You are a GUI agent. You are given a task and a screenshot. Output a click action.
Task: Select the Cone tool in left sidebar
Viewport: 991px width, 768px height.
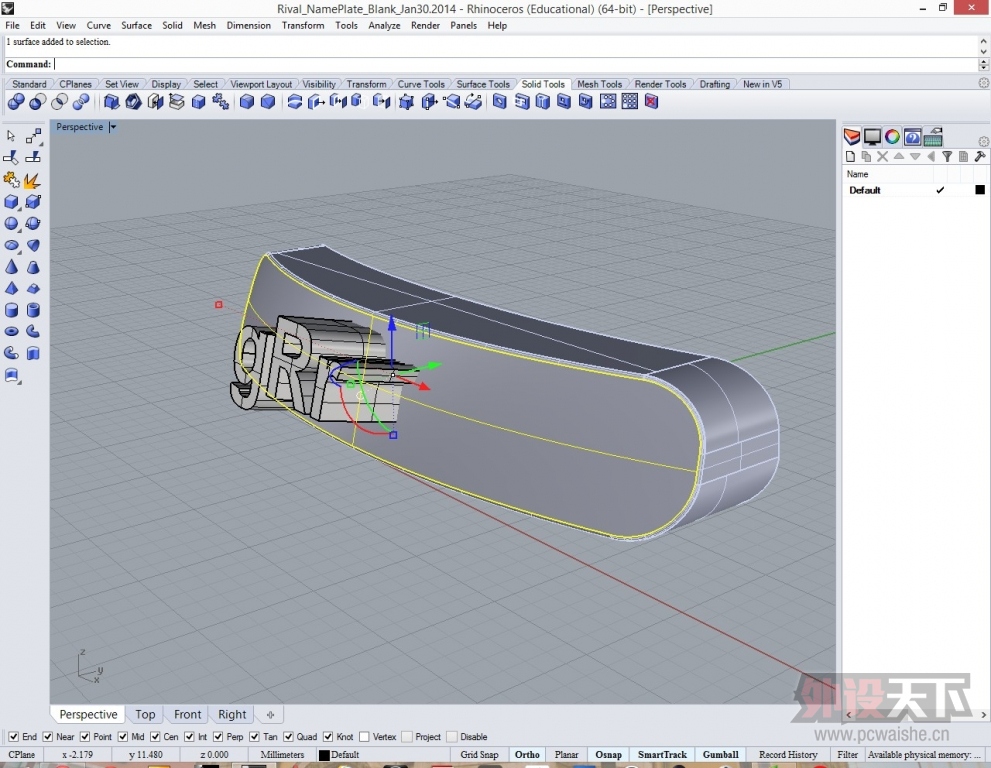tap(11, 267)
